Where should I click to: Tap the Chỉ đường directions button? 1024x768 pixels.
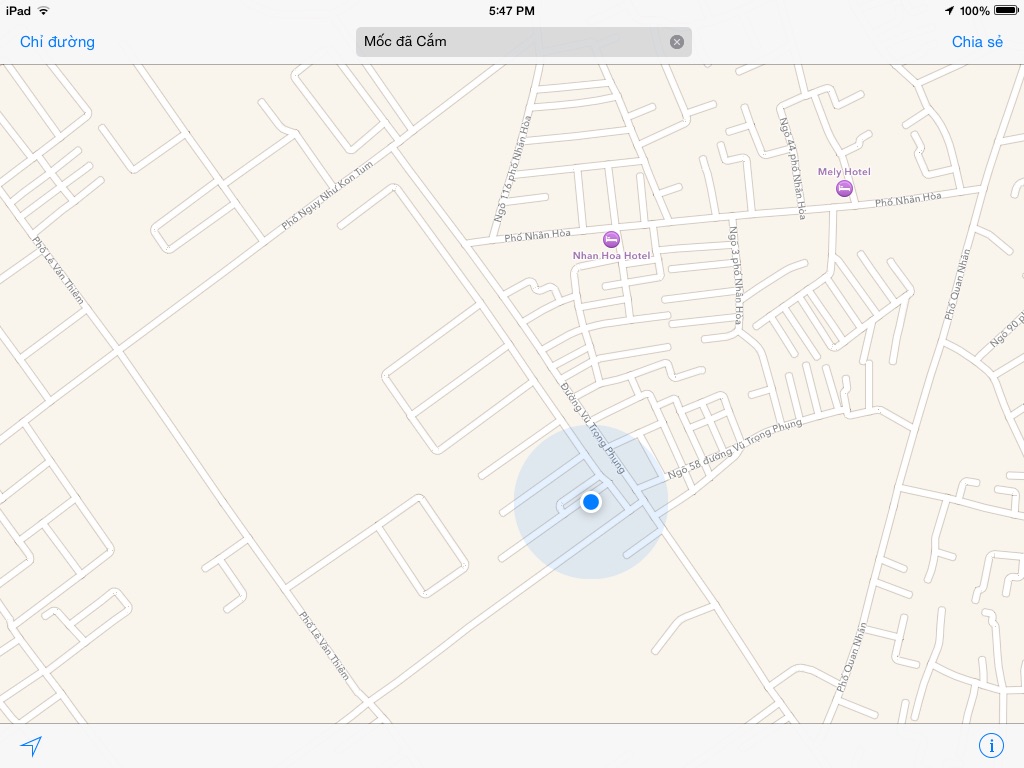pyautogui.click(x=57, y=42)
